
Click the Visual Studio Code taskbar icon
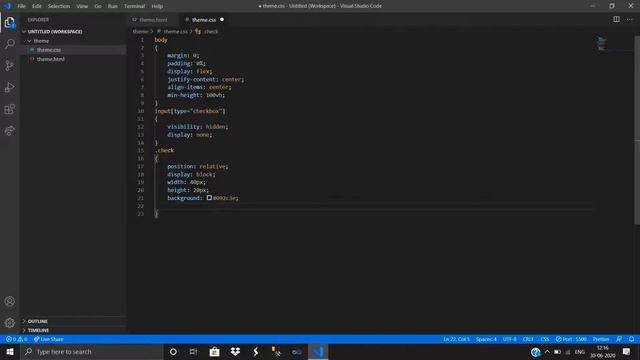click(318, 352)
